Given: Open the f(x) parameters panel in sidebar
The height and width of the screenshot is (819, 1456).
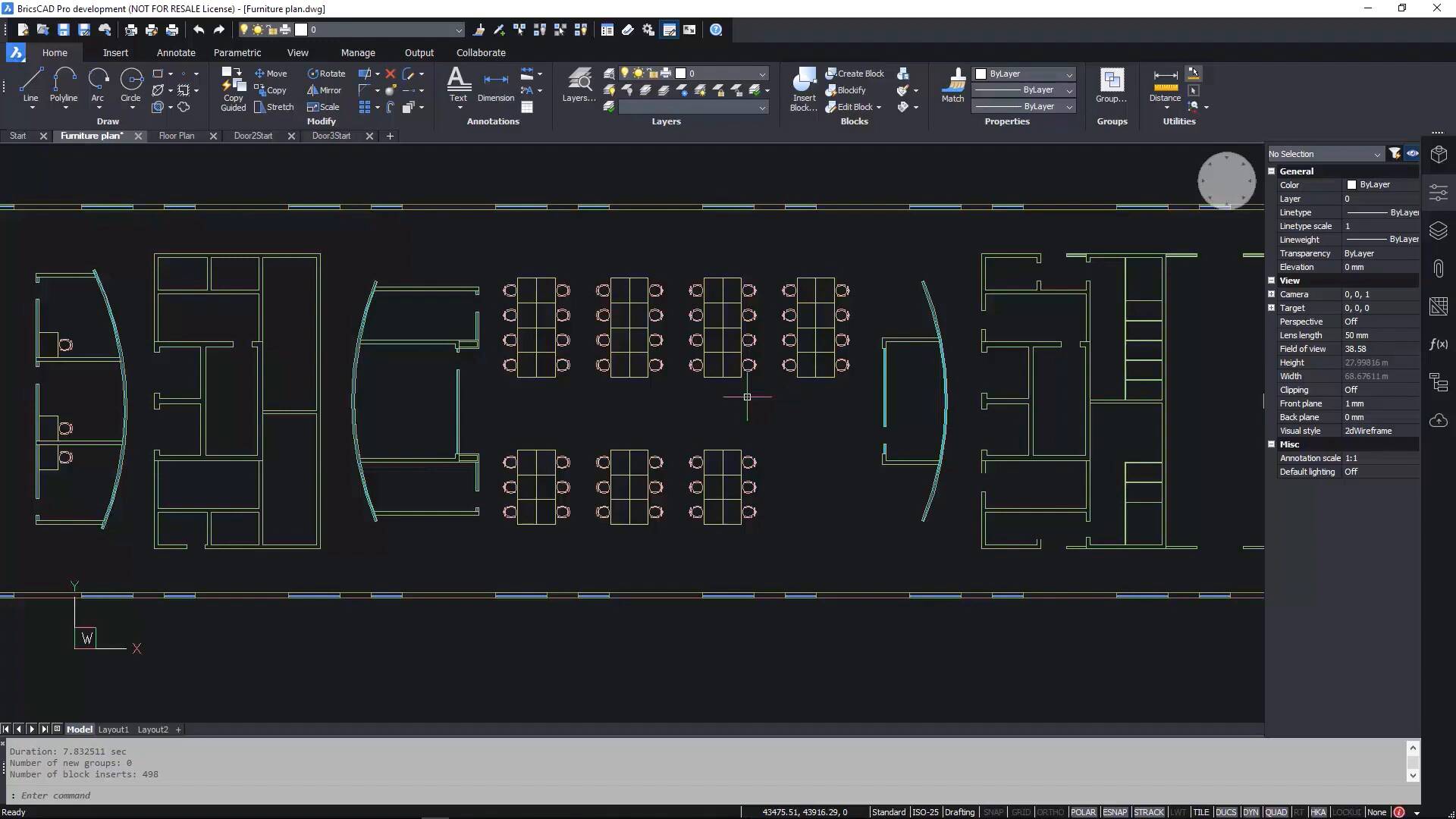Looking at the screenshot, I should (1439, 344).
